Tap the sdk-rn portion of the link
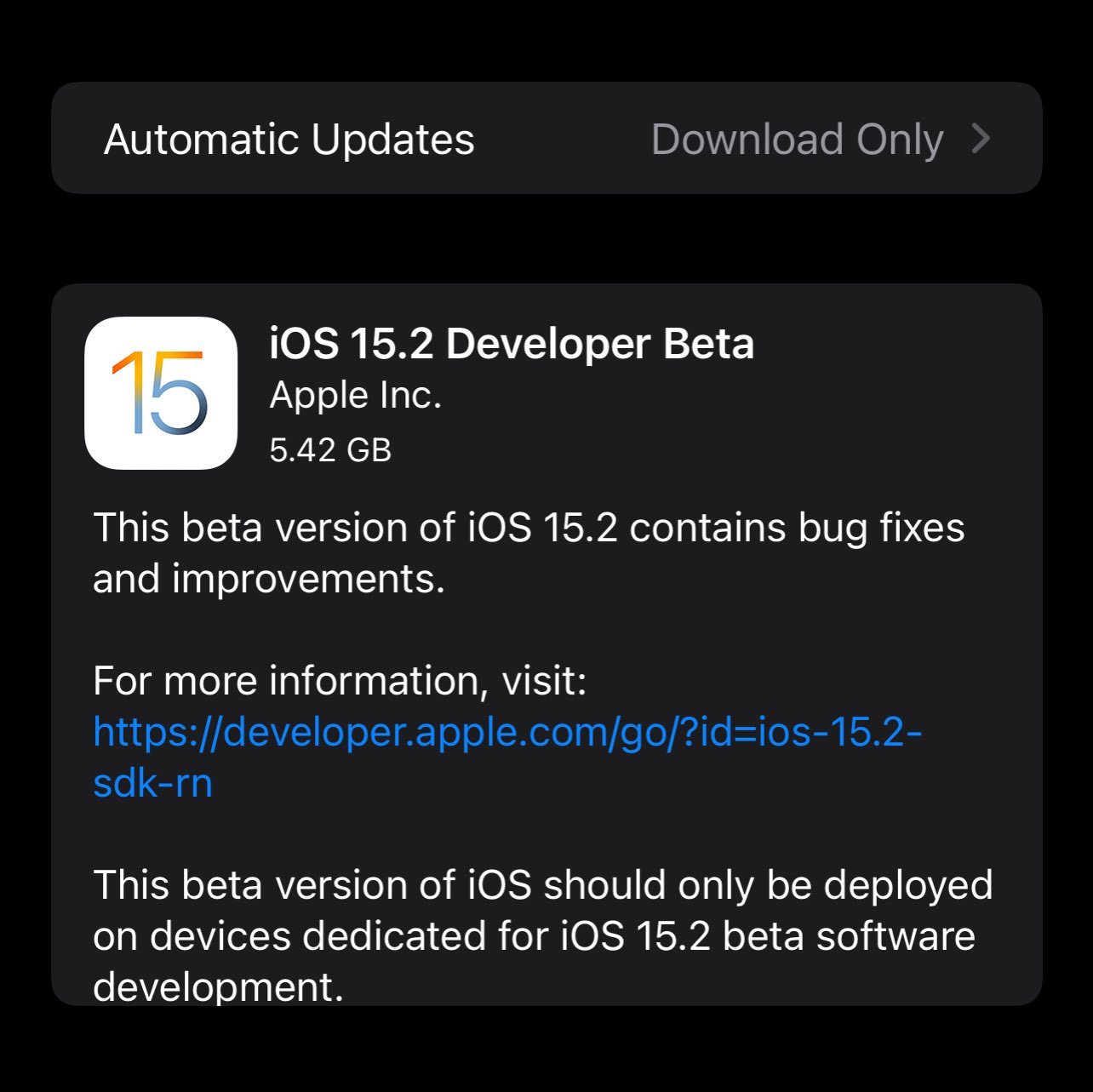This screenshot has height=1092, width=1093. pos(152,783)
